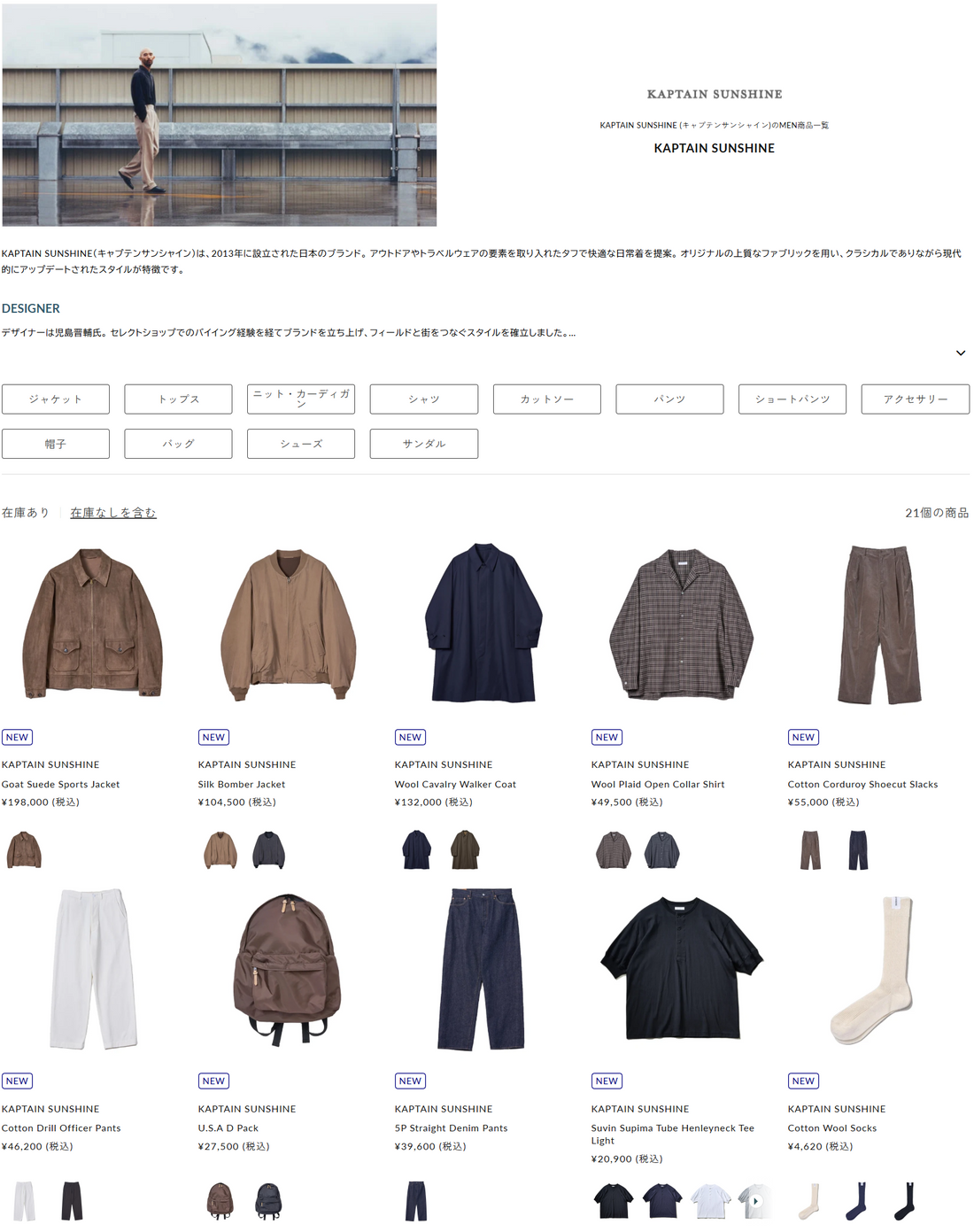Click the KAPTAIN SUNSHINE serif logo
This screenshot has height=1232, width=974.
pyautogui.click(x=715, y=94)
